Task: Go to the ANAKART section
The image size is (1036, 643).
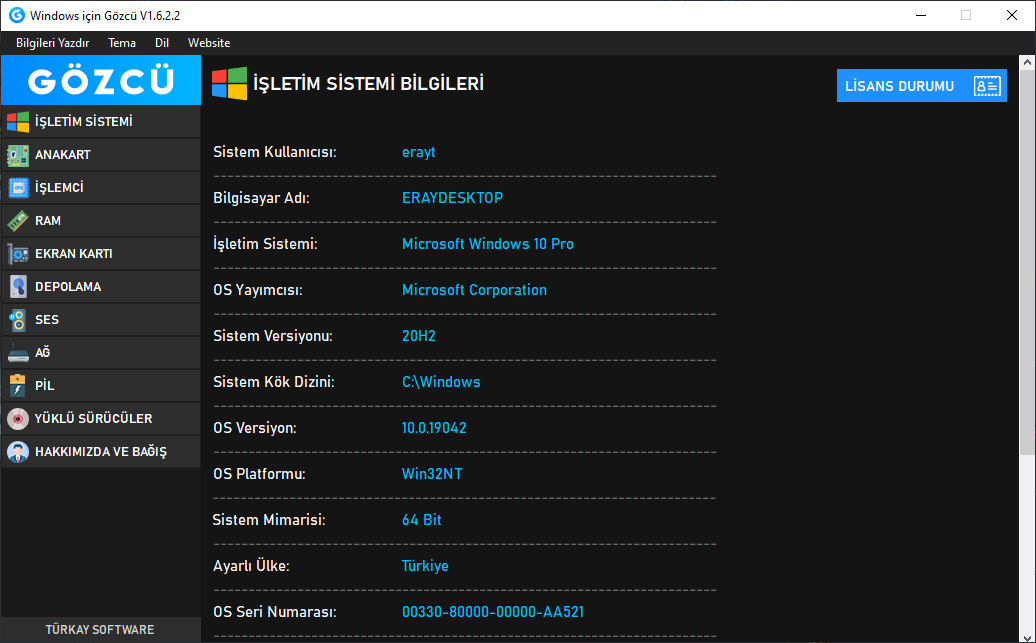Action: click(x=101, y=155)
